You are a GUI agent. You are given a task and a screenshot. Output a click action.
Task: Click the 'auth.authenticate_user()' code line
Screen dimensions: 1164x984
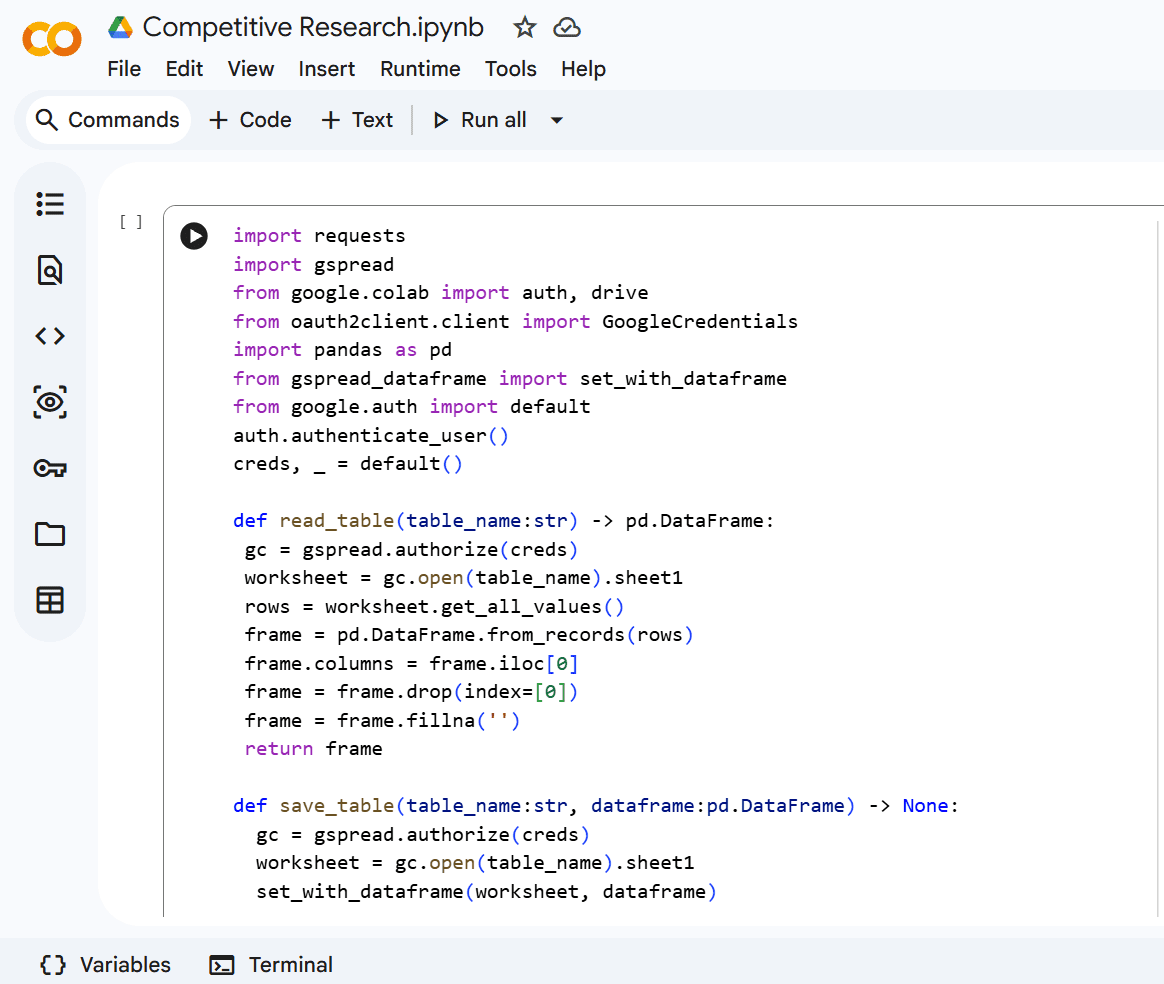pos(371,436)
